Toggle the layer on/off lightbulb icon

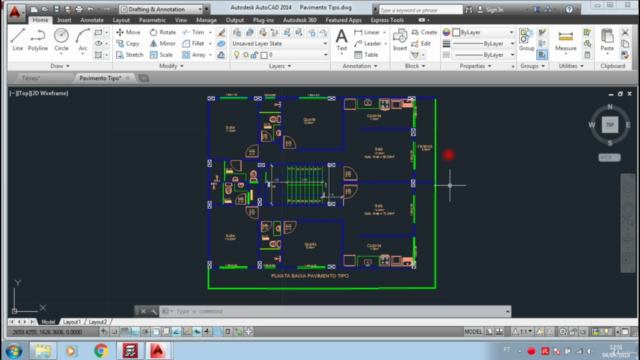pyautogui.click(x=236, y=55)
